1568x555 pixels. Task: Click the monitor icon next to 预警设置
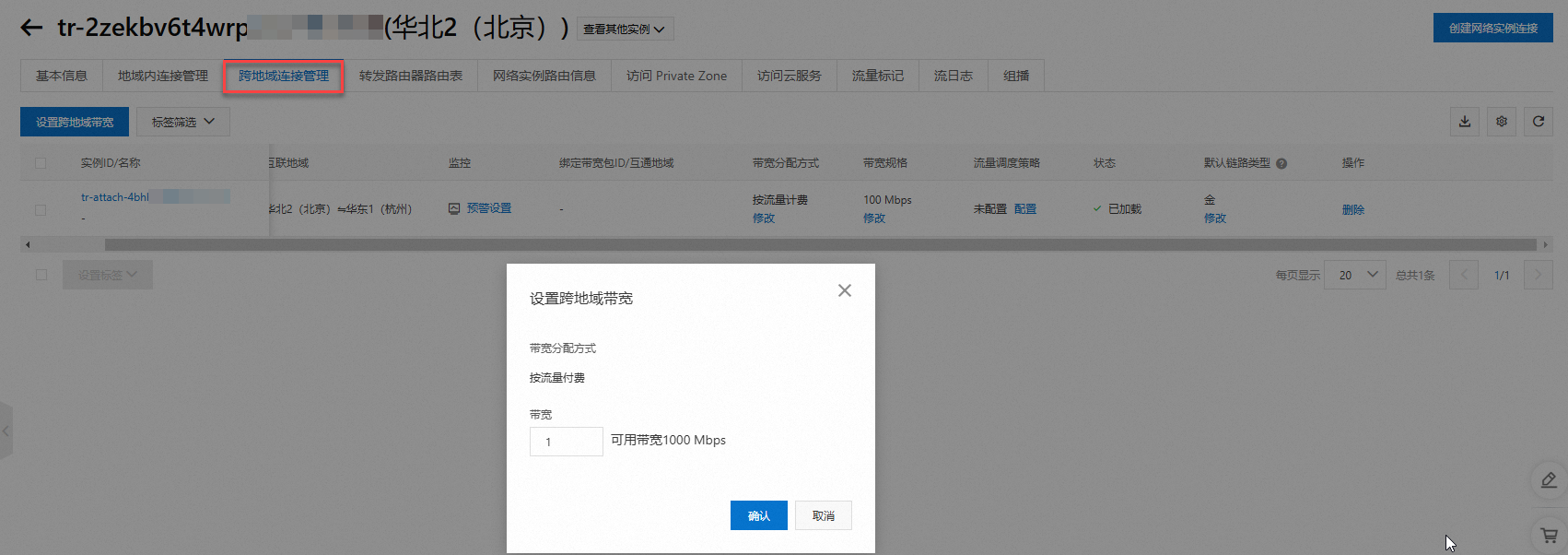pyautogui.click(x=454, y=208)
